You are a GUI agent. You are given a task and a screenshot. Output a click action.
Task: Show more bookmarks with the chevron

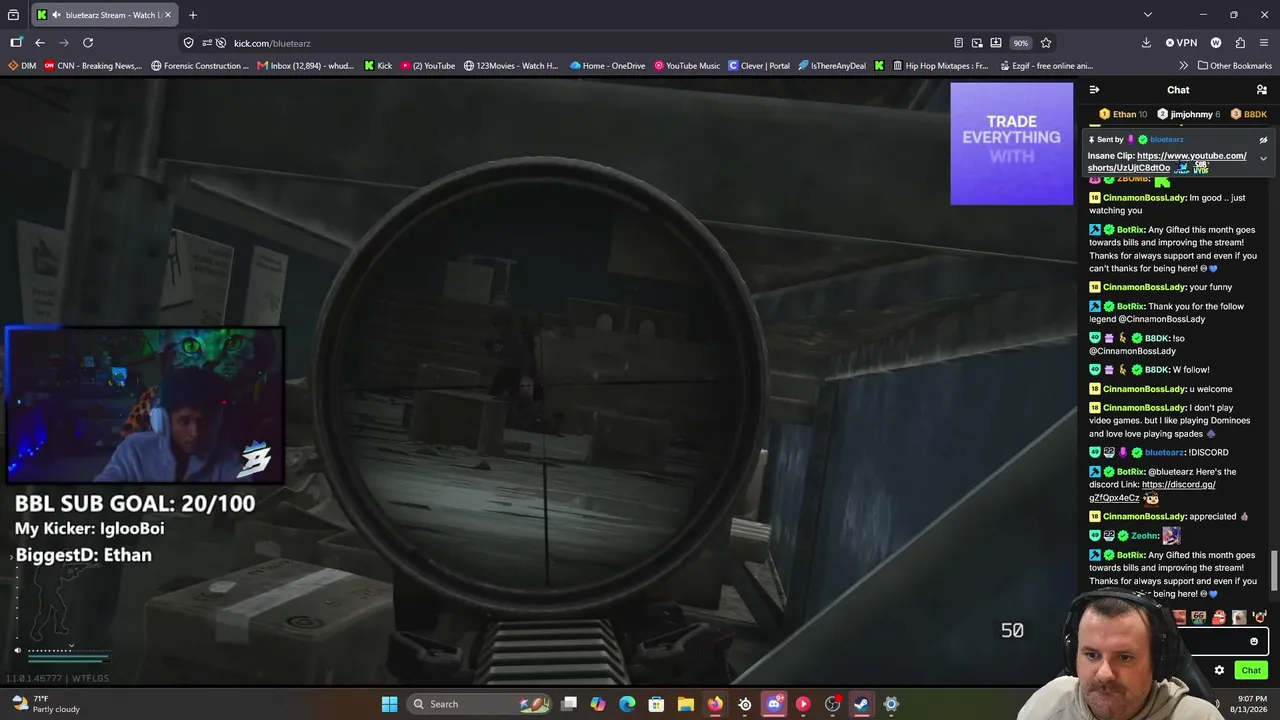pyautogui.click(x=1184, y=66)
